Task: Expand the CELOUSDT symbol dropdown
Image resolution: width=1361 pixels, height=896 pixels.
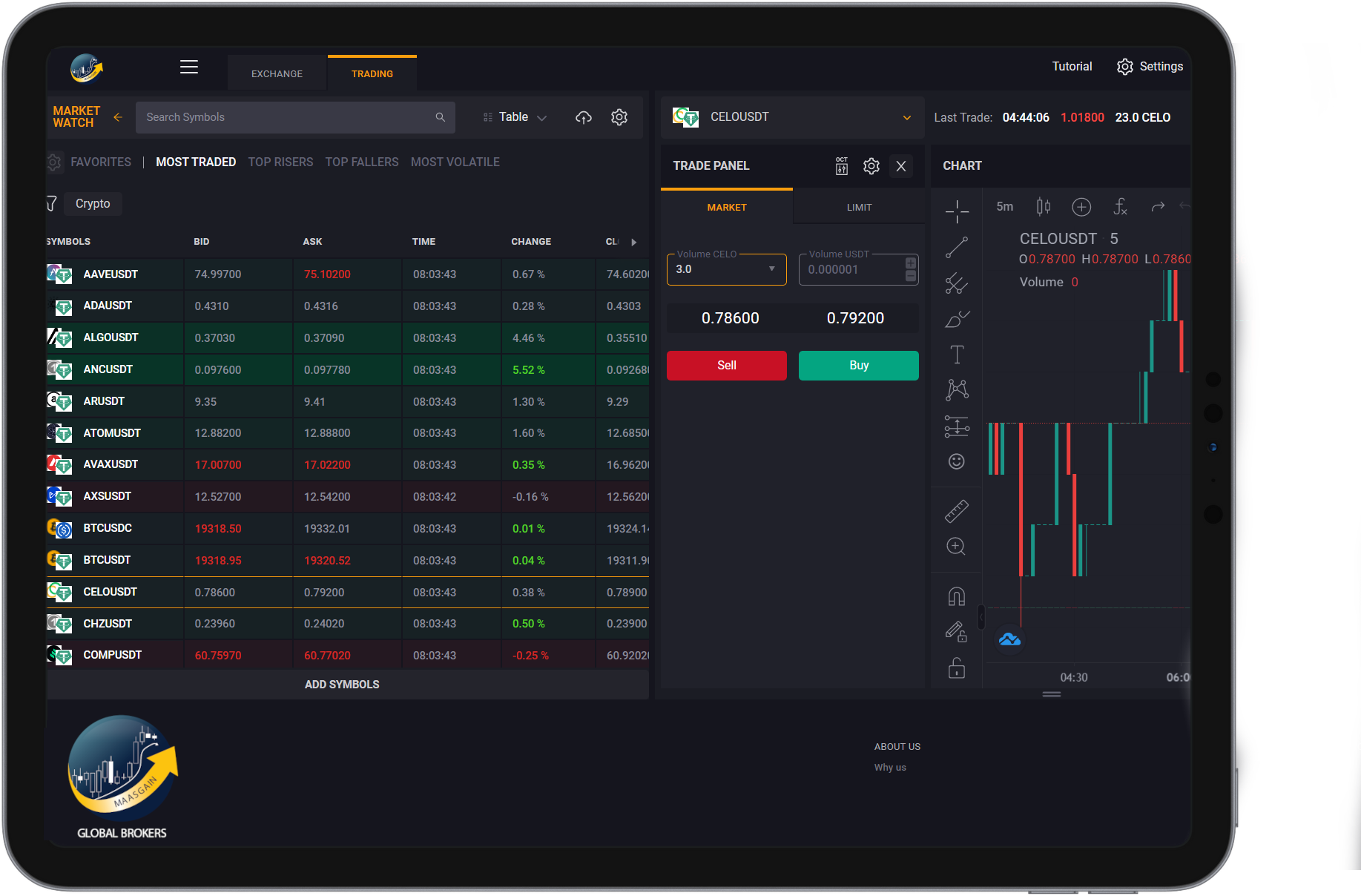Action: click(x=906, y=117)
